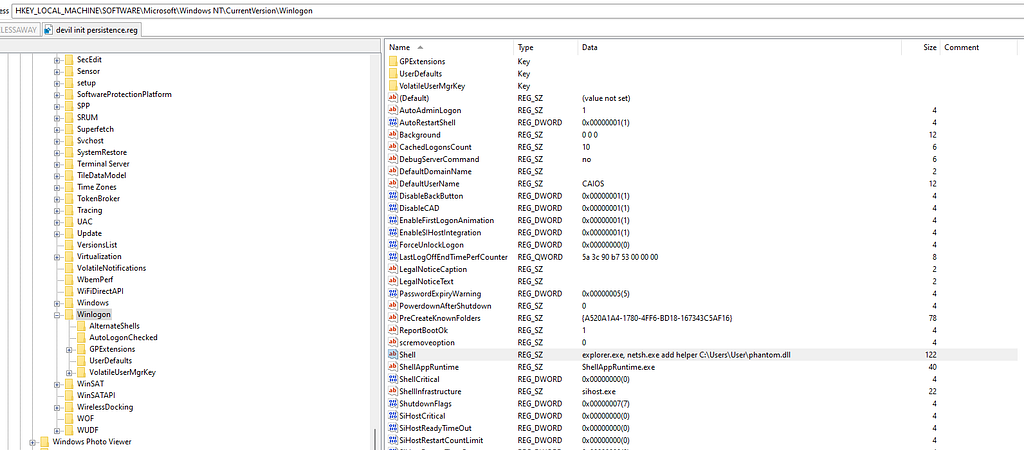Click the AutoAdminLogon string value icon
The height and width of the screenshot is (450, 1024).
tap(392, 110)
